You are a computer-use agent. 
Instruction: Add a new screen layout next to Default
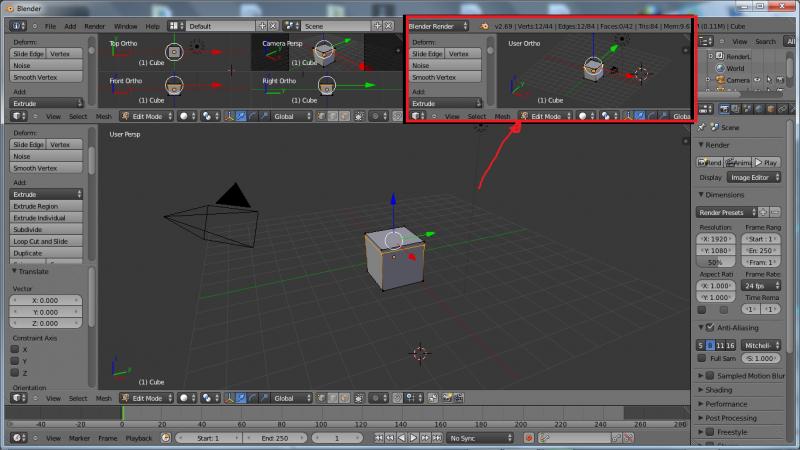(x=262, y=26)
